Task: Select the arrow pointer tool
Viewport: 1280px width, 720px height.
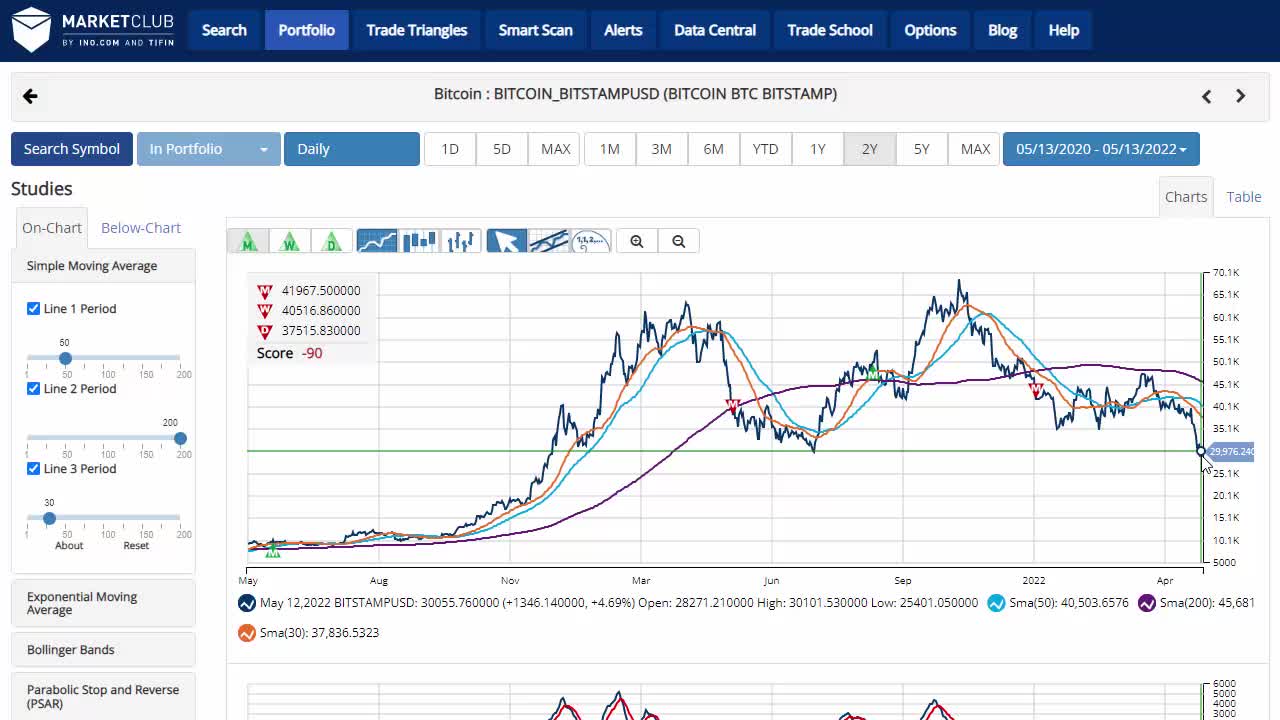Action: 506,241
